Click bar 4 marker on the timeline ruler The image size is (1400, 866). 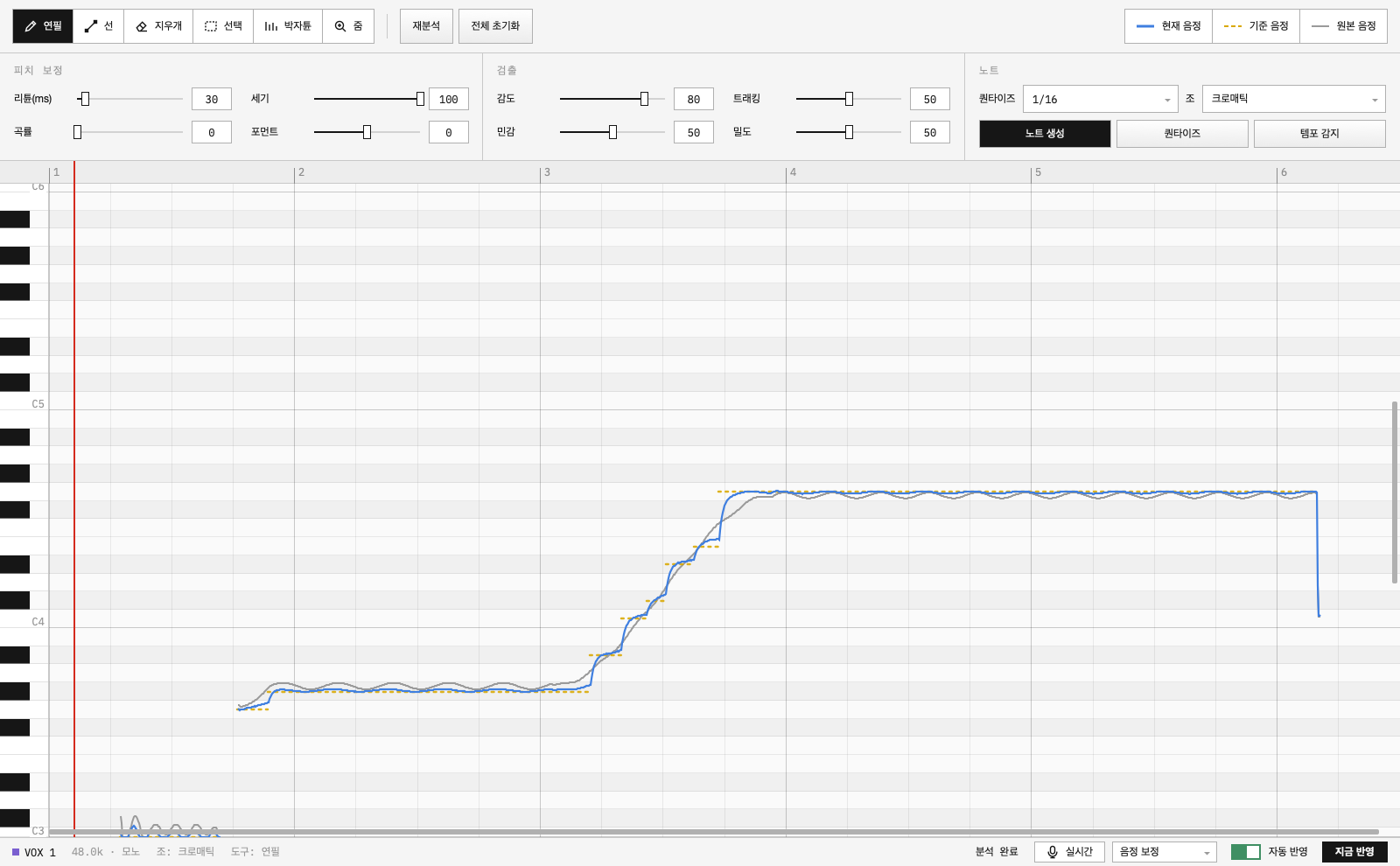pyautogui.click(x=793, y=172)
